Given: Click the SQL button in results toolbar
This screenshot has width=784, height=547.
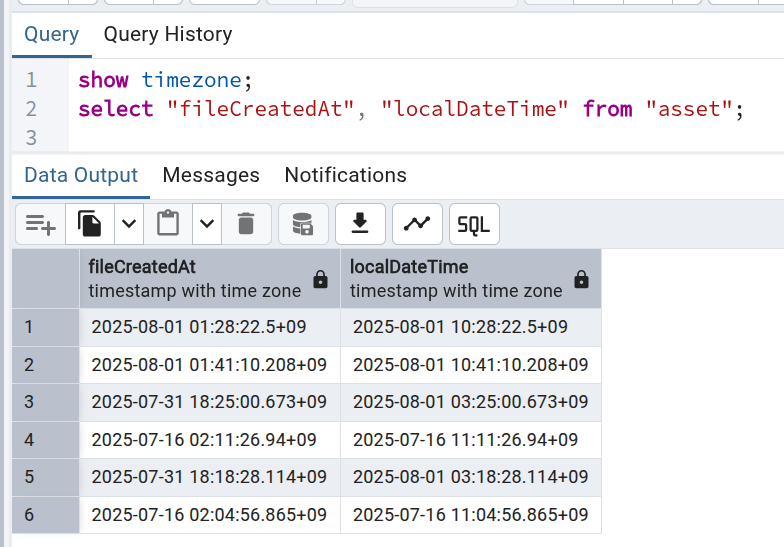Looking at the screenshot, I should [x=474, y=225].
